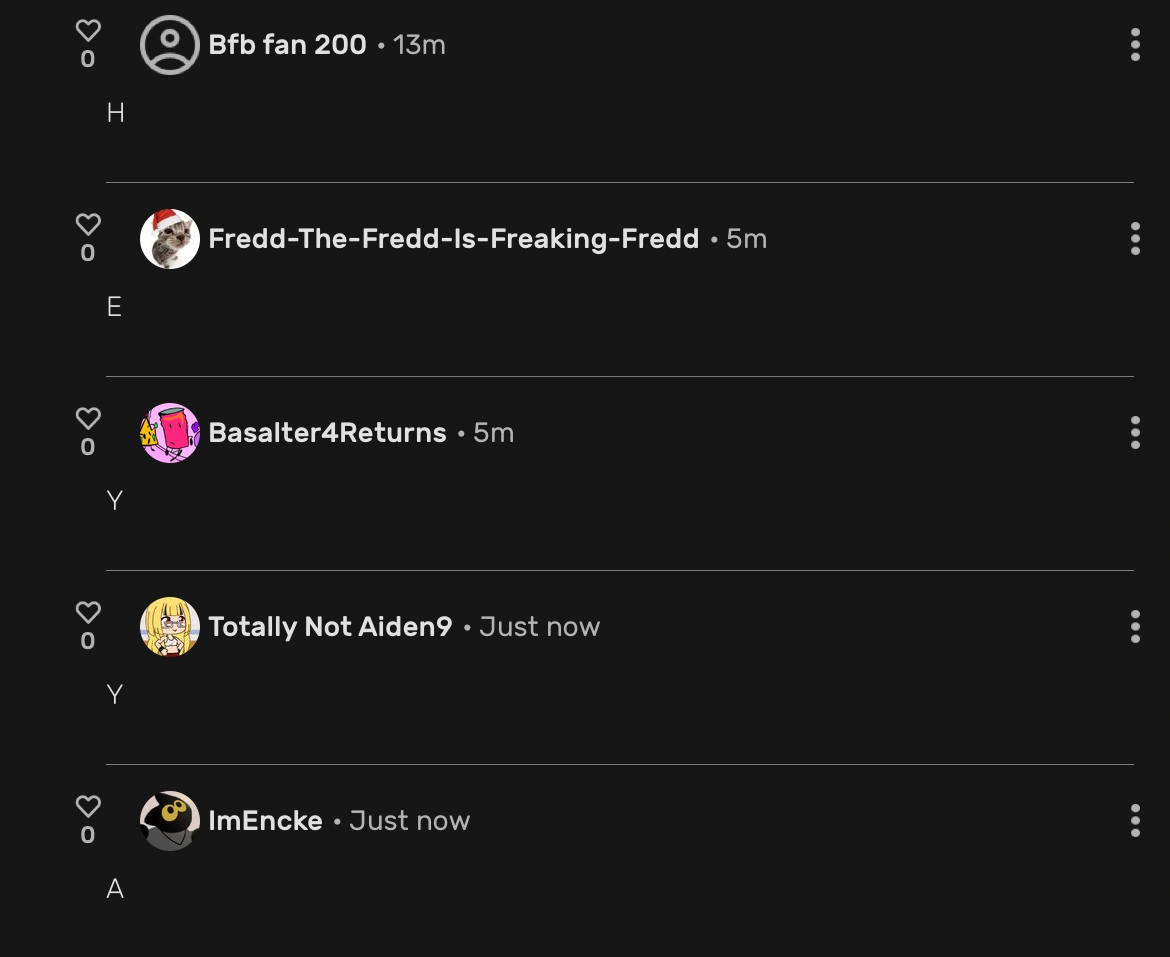1170x957 pixels.
Task: Click the blonde character avatar
Action: tap(169, 627)
